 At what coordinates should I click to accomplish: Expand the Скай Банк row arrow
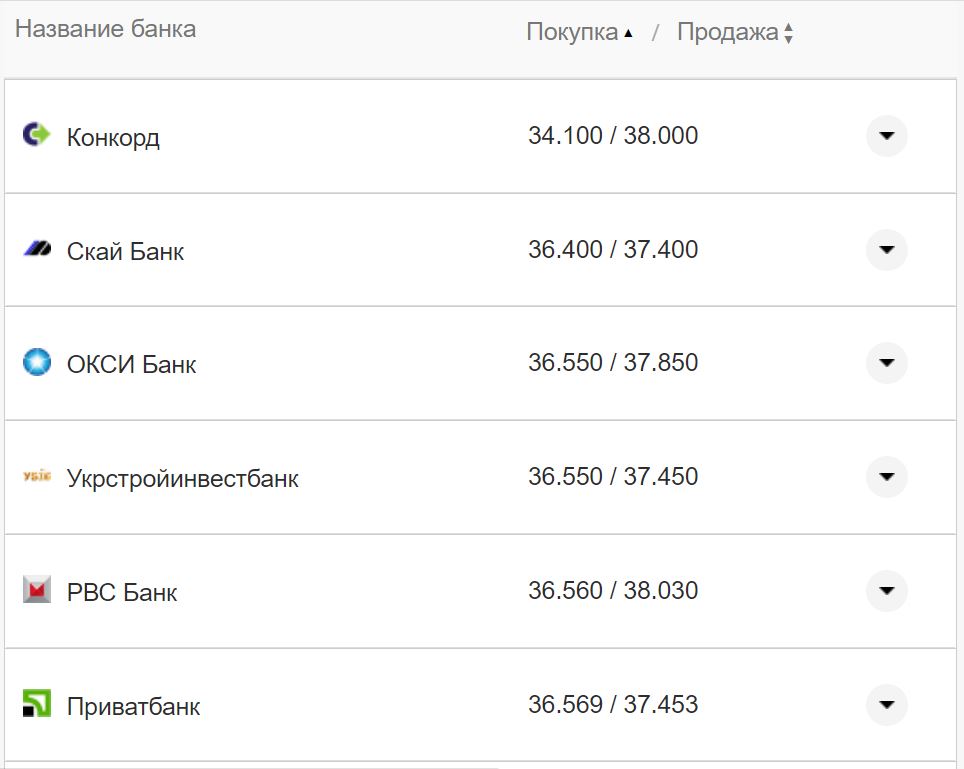(886, 250)
